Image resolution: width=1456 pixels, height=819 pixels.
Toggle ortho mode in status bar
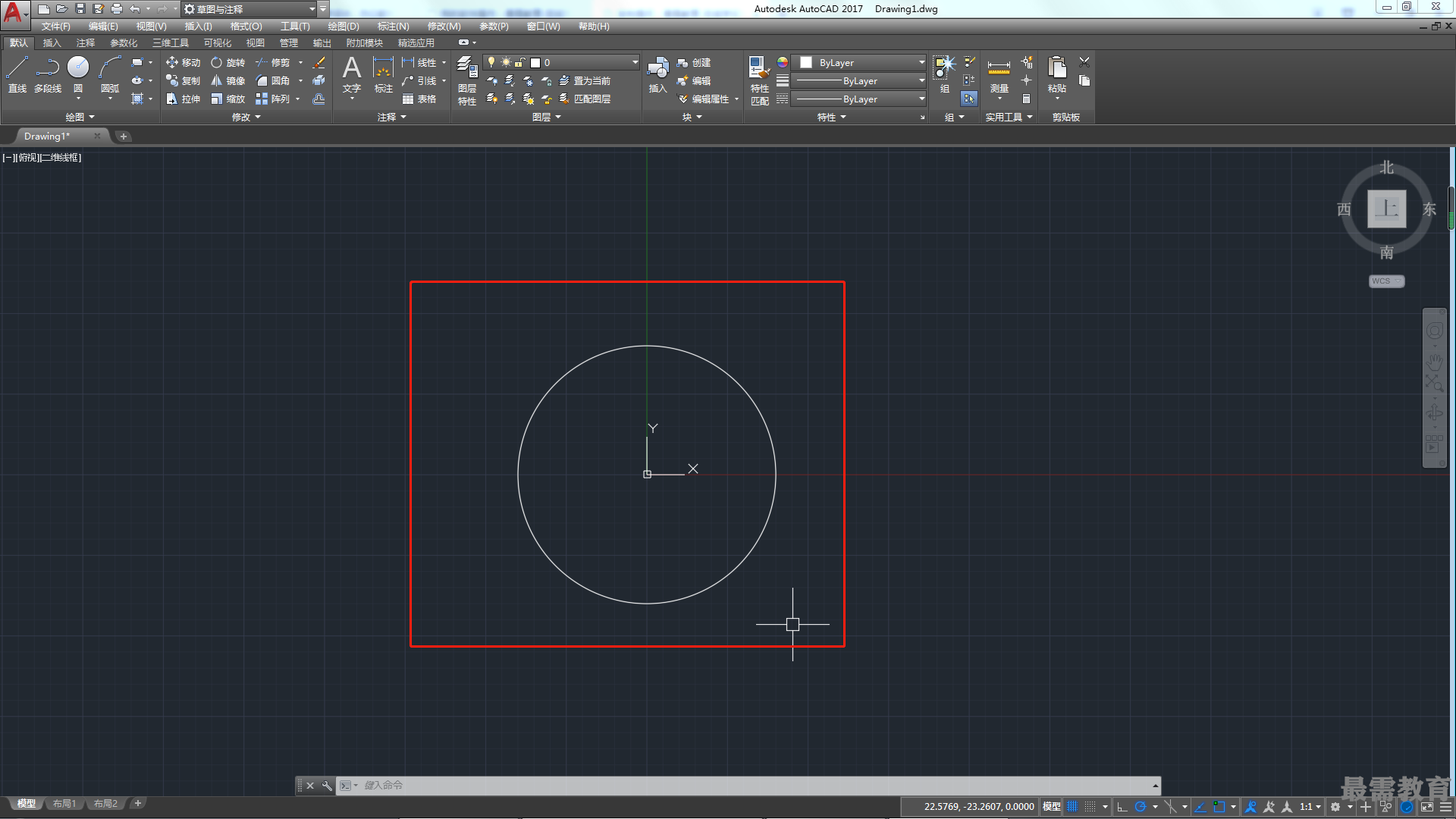[x=1122, y=807]
